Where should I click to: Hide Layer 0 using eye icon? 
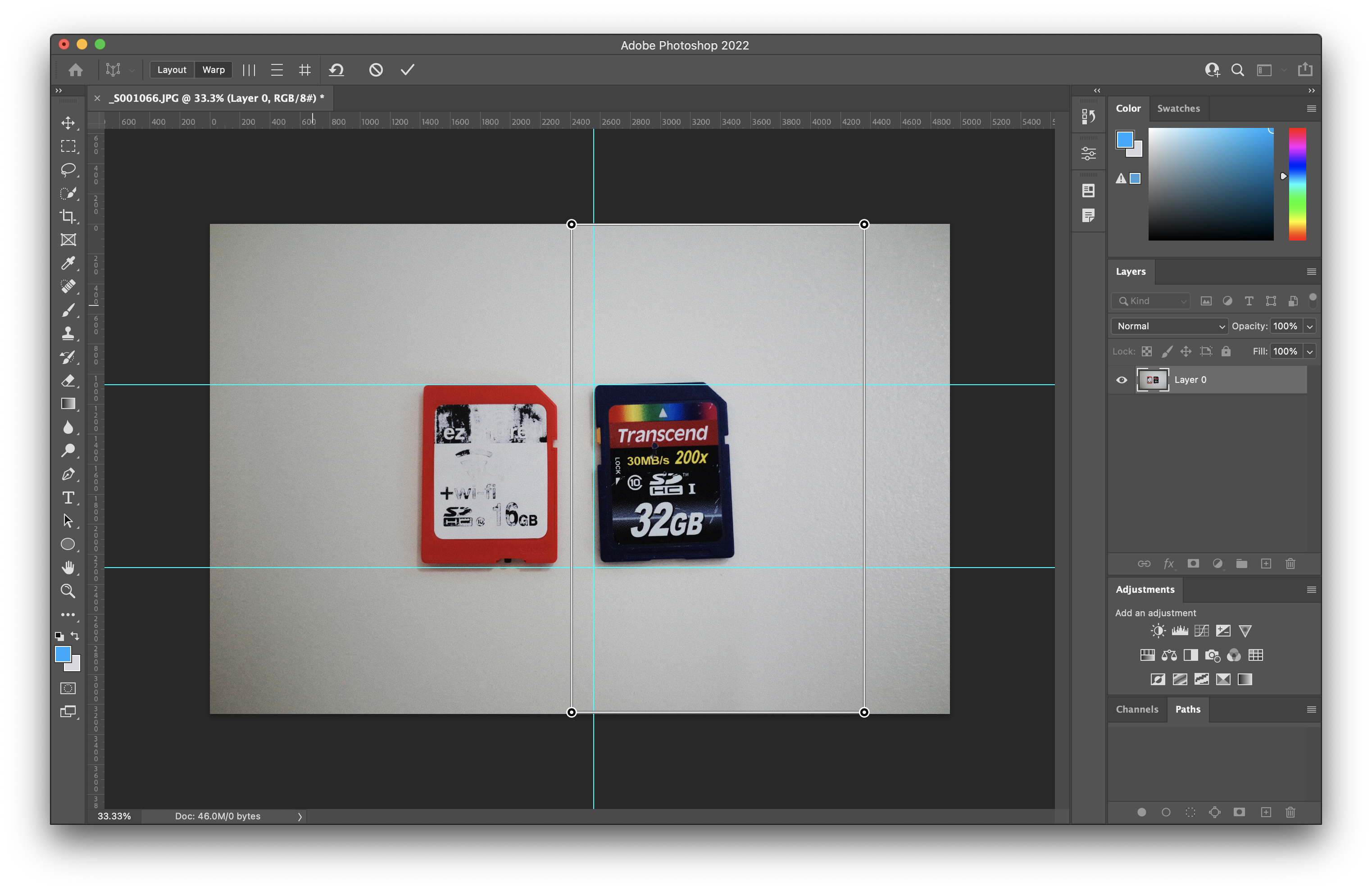pos(1122,380)
